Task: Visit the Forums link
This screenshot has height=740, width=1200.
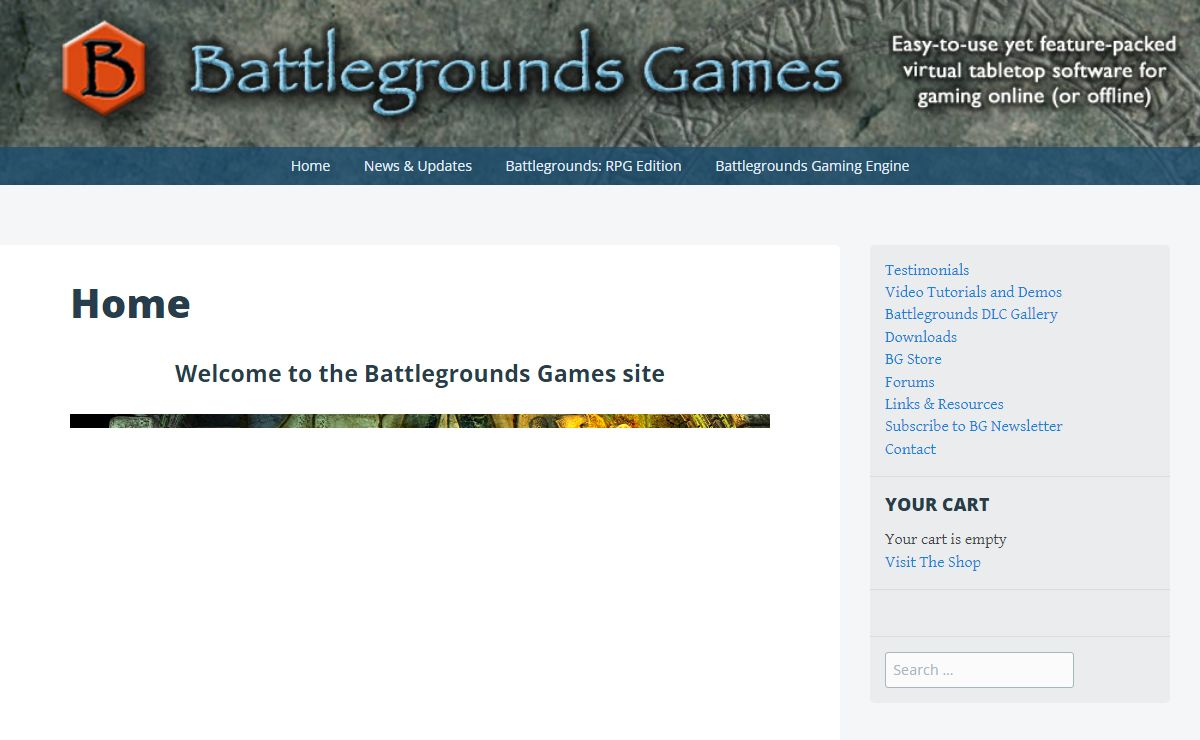Action: [x=909, y=382]
